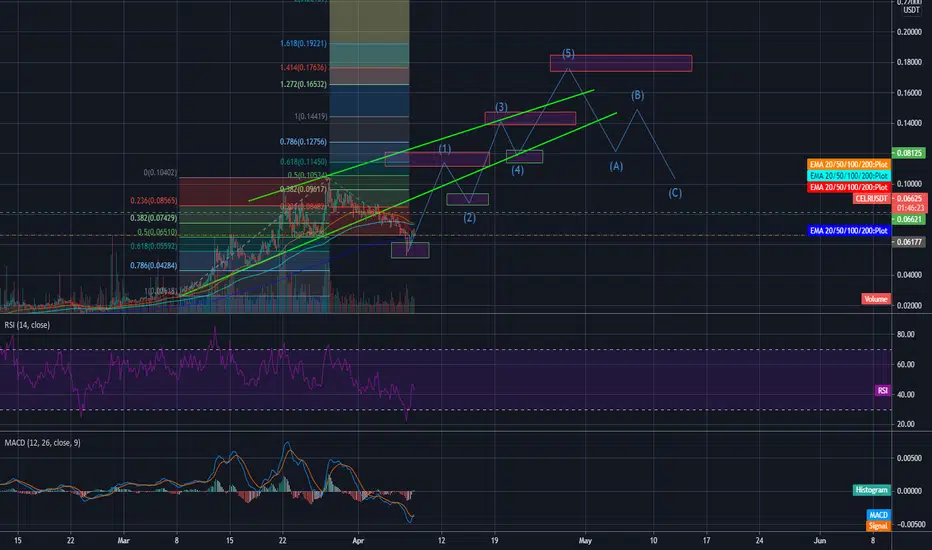Select the purple target box at wave (5)

click(621, 63)
